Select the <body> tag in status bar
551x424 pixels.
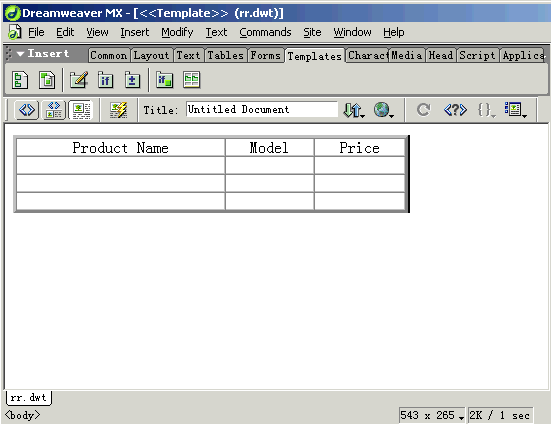tap(22, 415)
